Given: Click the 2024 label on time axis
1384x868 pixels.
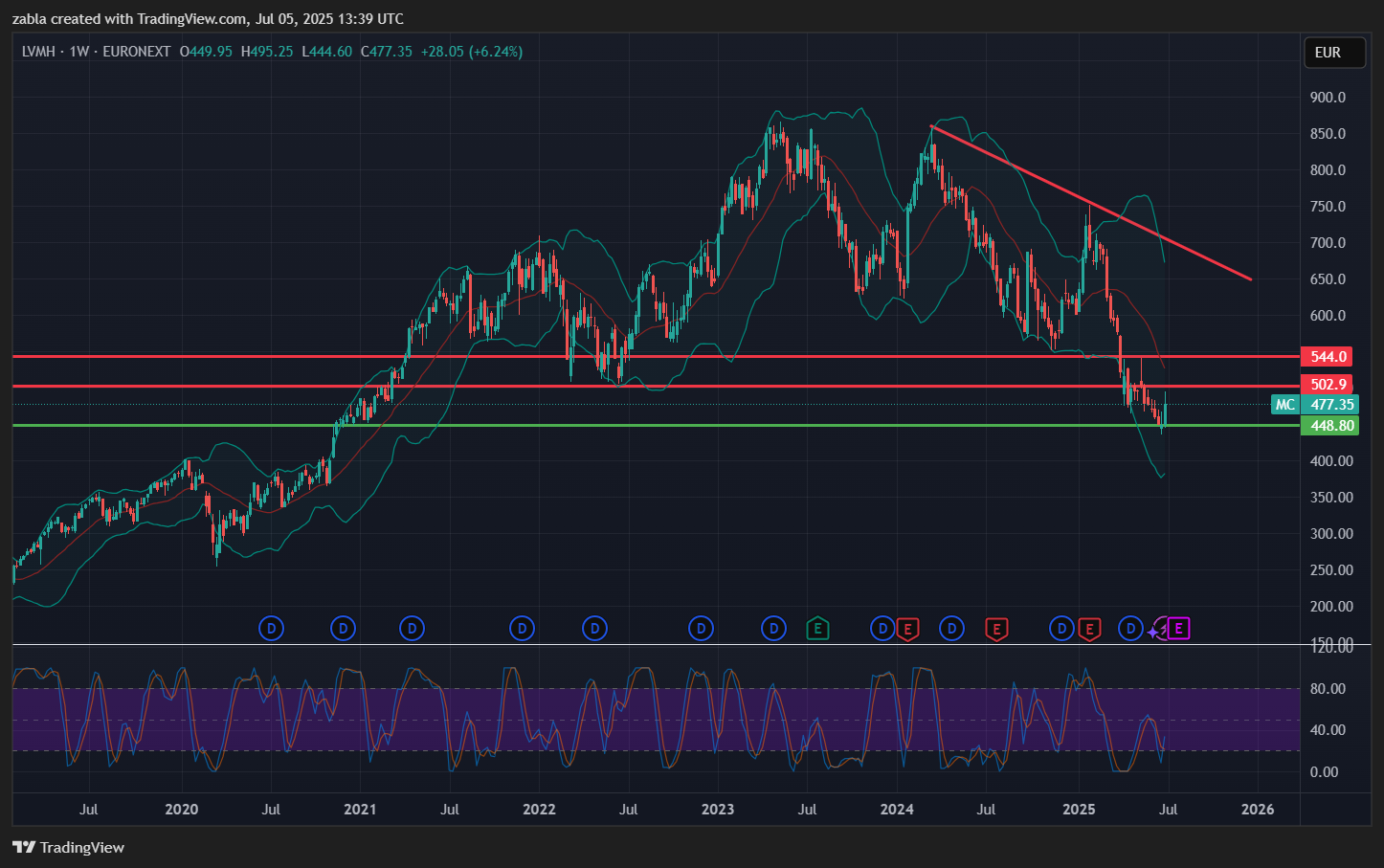Looking at the screenshot, I should click(x=897, y=810).
